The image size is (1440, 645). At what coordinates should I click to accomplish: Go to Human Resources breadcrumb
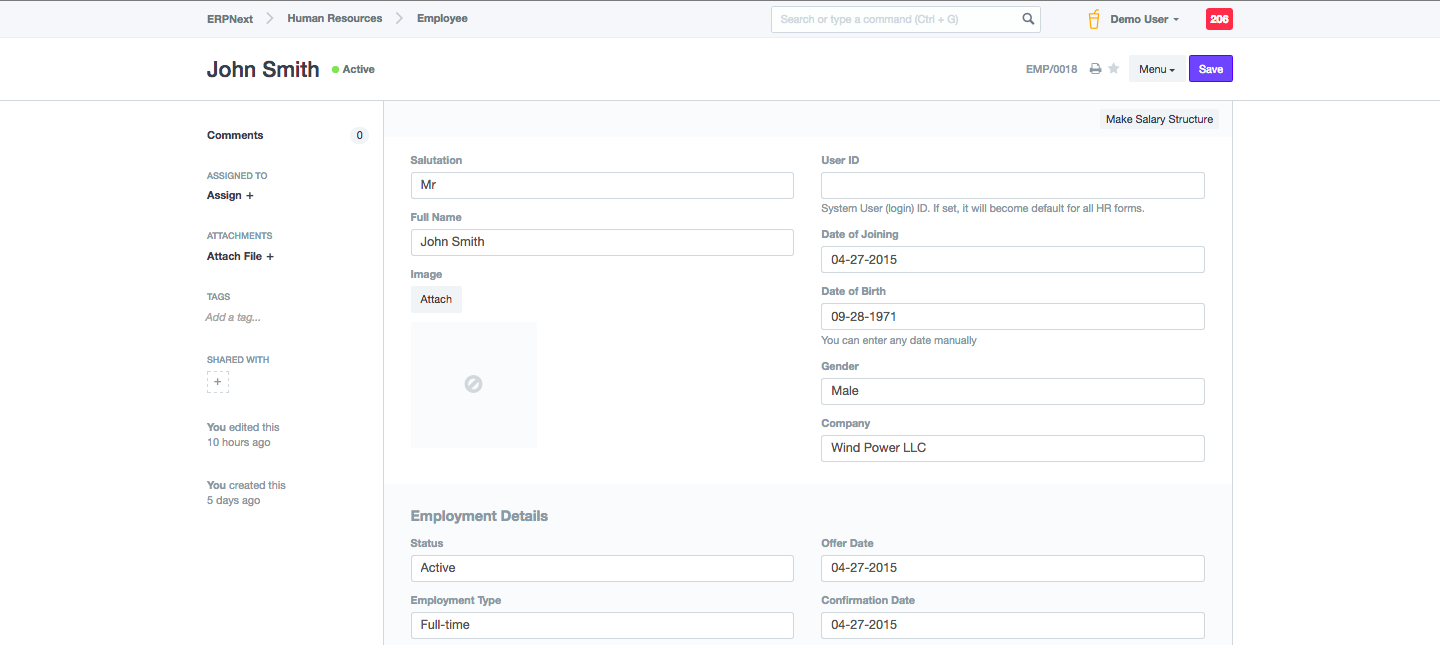[334, 18]
